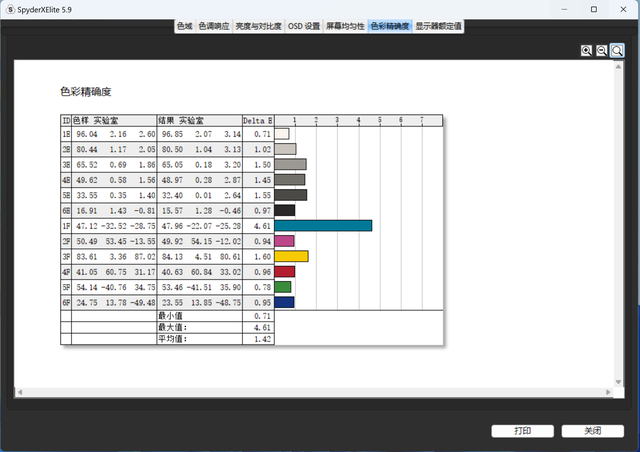Click the zoom out magnifier icon
640x452 pixels.
pos(602,50)
